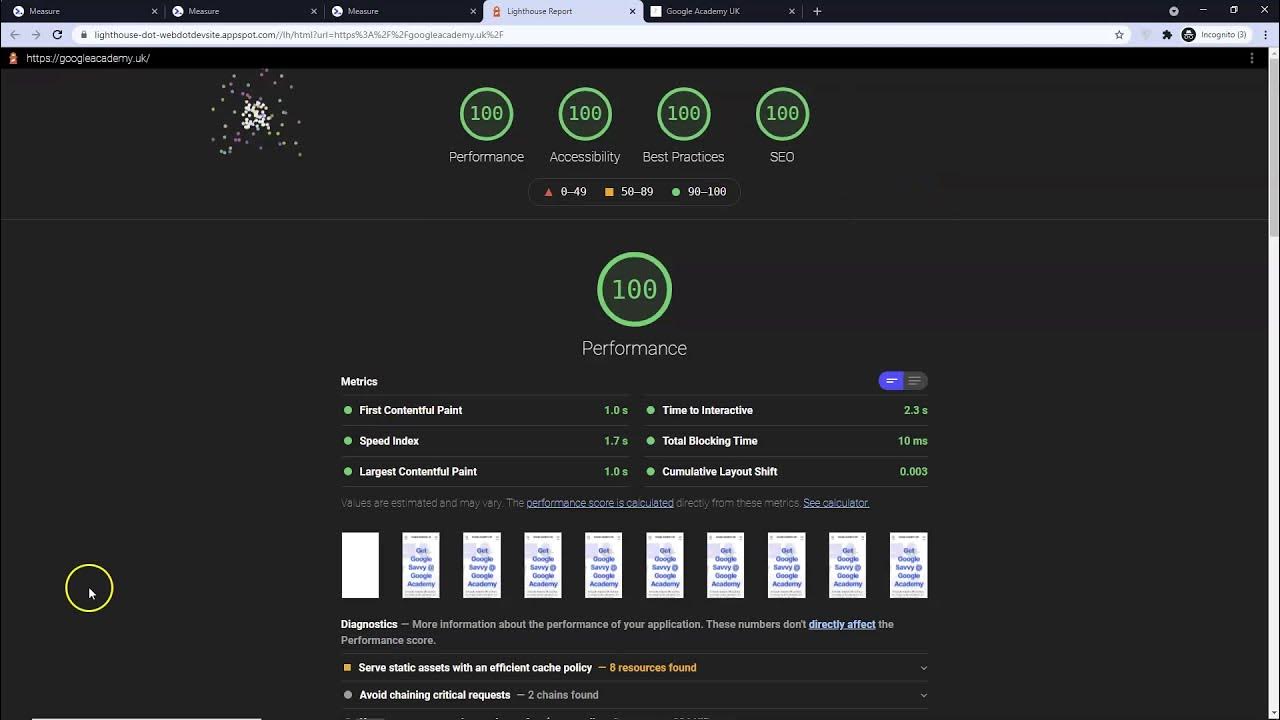1280x720 pixels.
Task: Click the browser reload icon
Action: pyautogui.click(x=57, y=34)
